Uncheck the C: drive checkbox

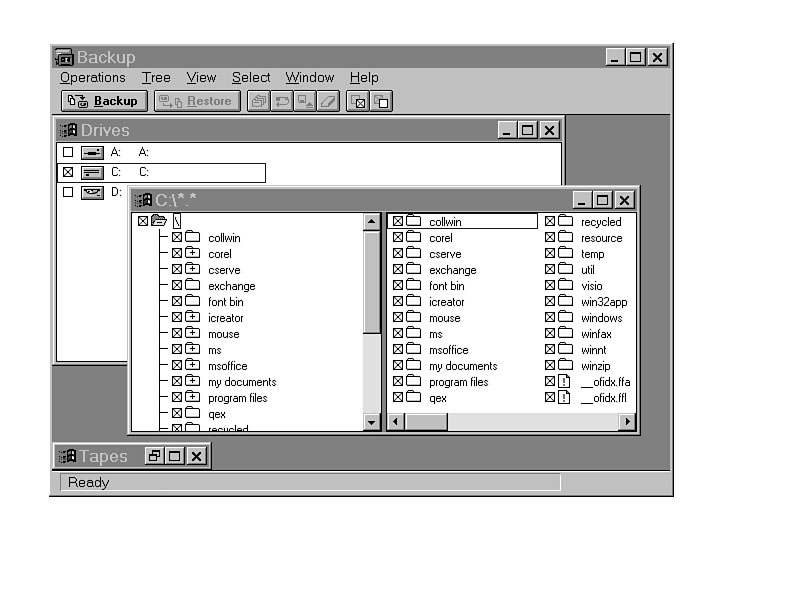point(68,173)
